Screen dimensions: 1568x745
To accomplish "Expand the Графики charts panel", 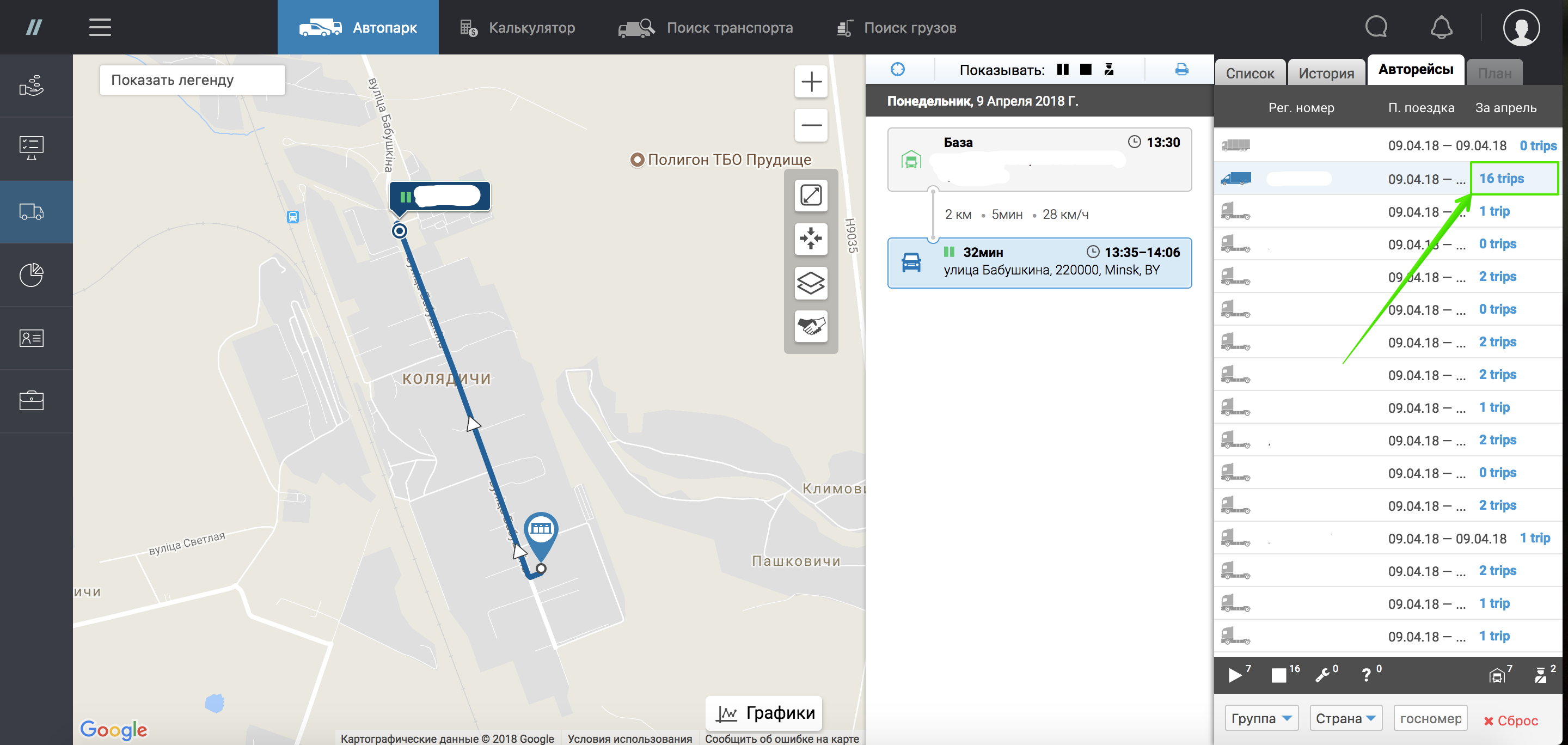I will [764, 713].
